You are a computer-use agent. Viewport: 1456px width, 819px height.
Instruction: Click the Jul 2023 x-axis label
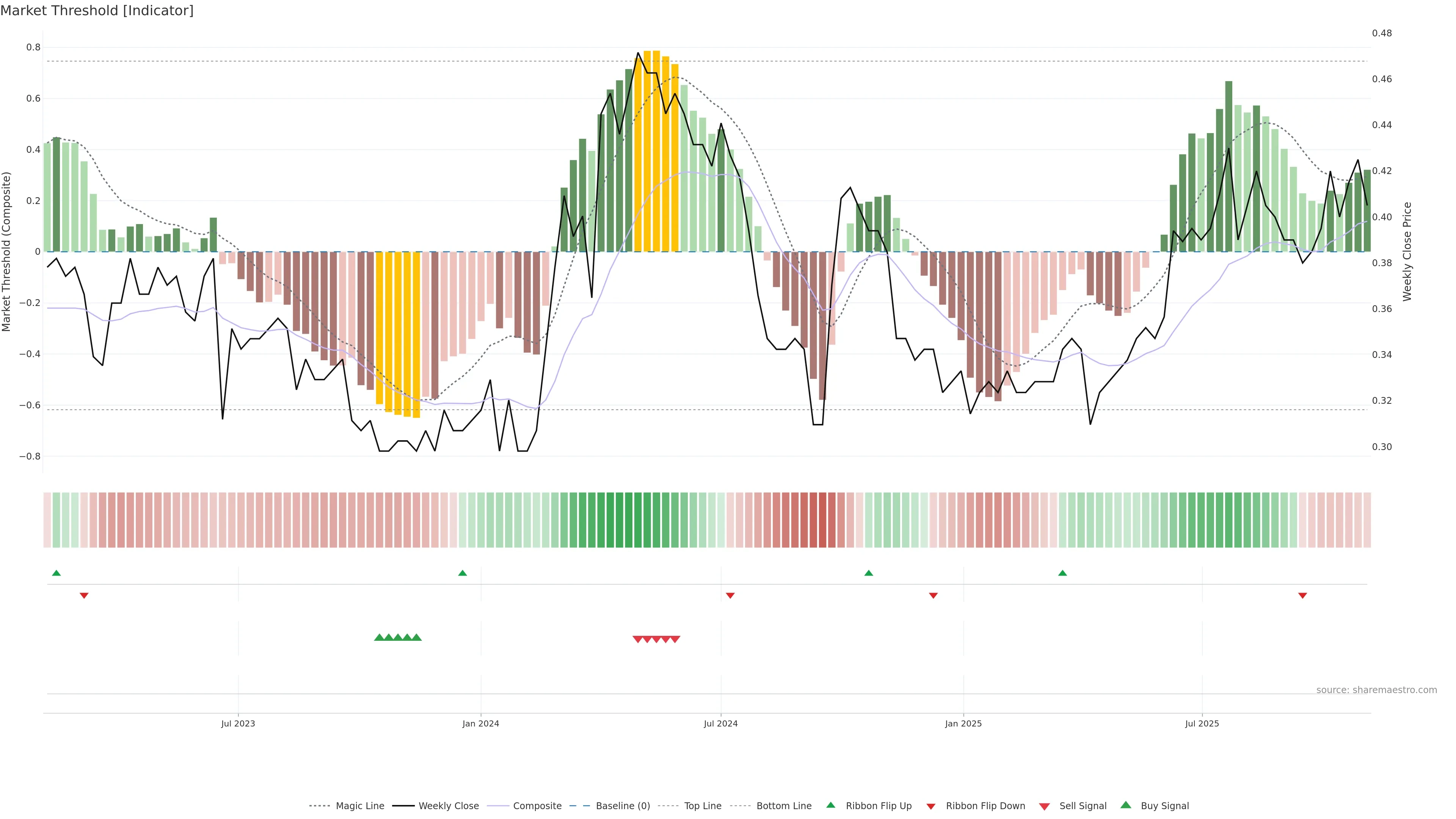tap(238, 723)
